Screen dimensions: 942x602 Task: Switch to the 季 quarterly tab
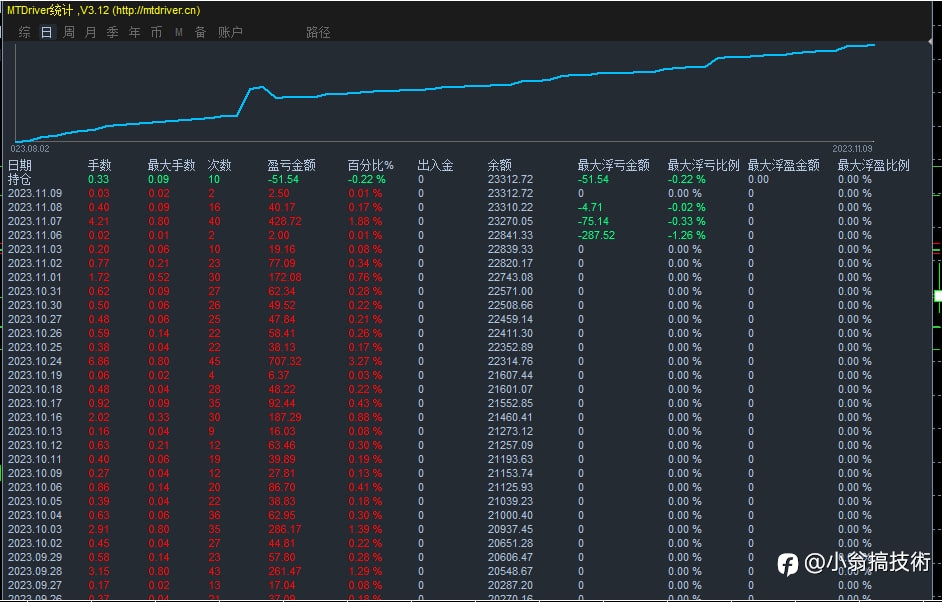[x=112, y=32]
